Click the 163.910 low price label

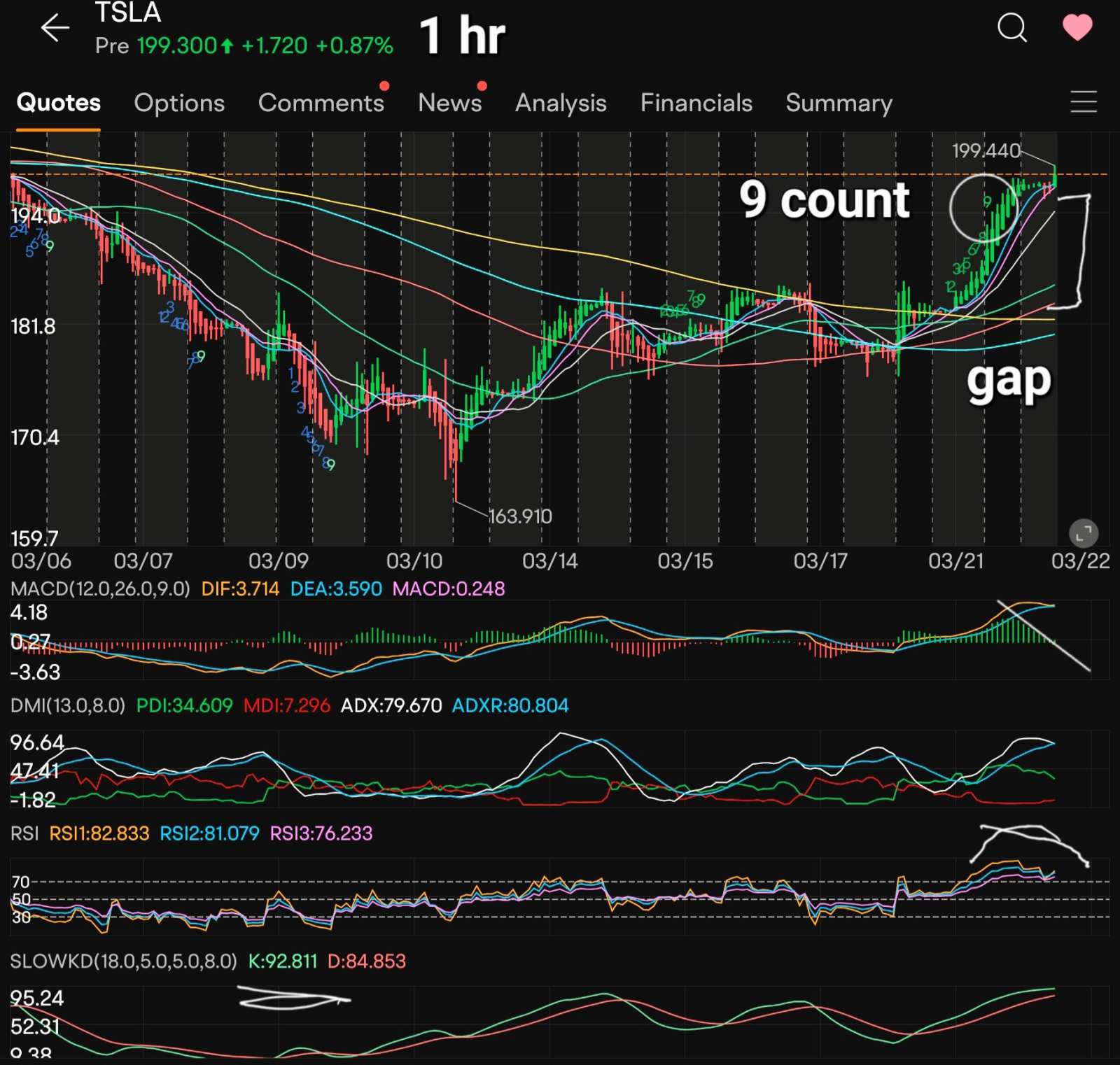pos(520,516)
